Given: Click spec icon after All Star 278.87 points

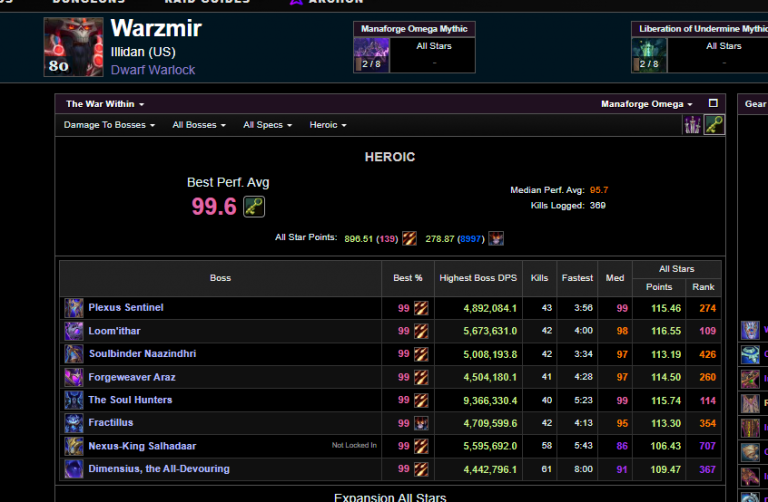Looking at the screenshot, I should click(496, 239).
